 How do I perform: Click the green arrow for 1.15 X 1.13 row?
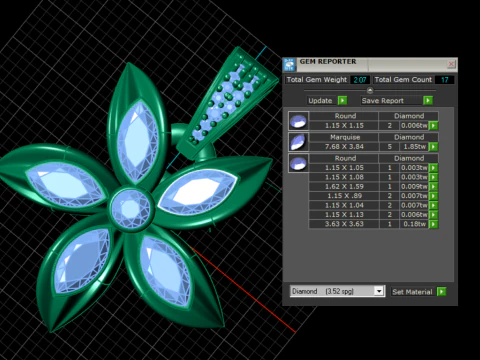(433, 215)
